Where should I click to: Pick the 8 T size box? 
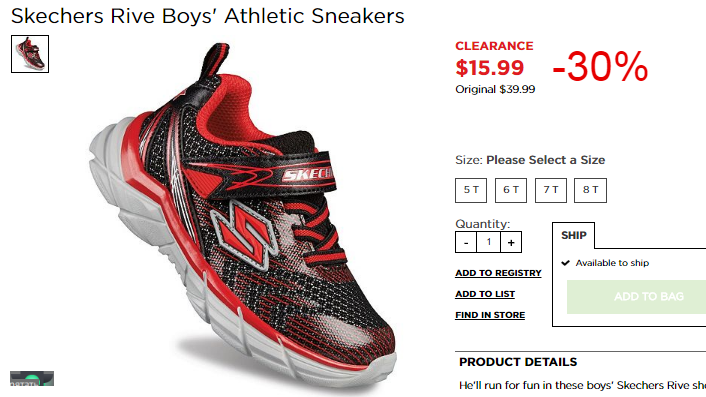click(x=590, y=190)
